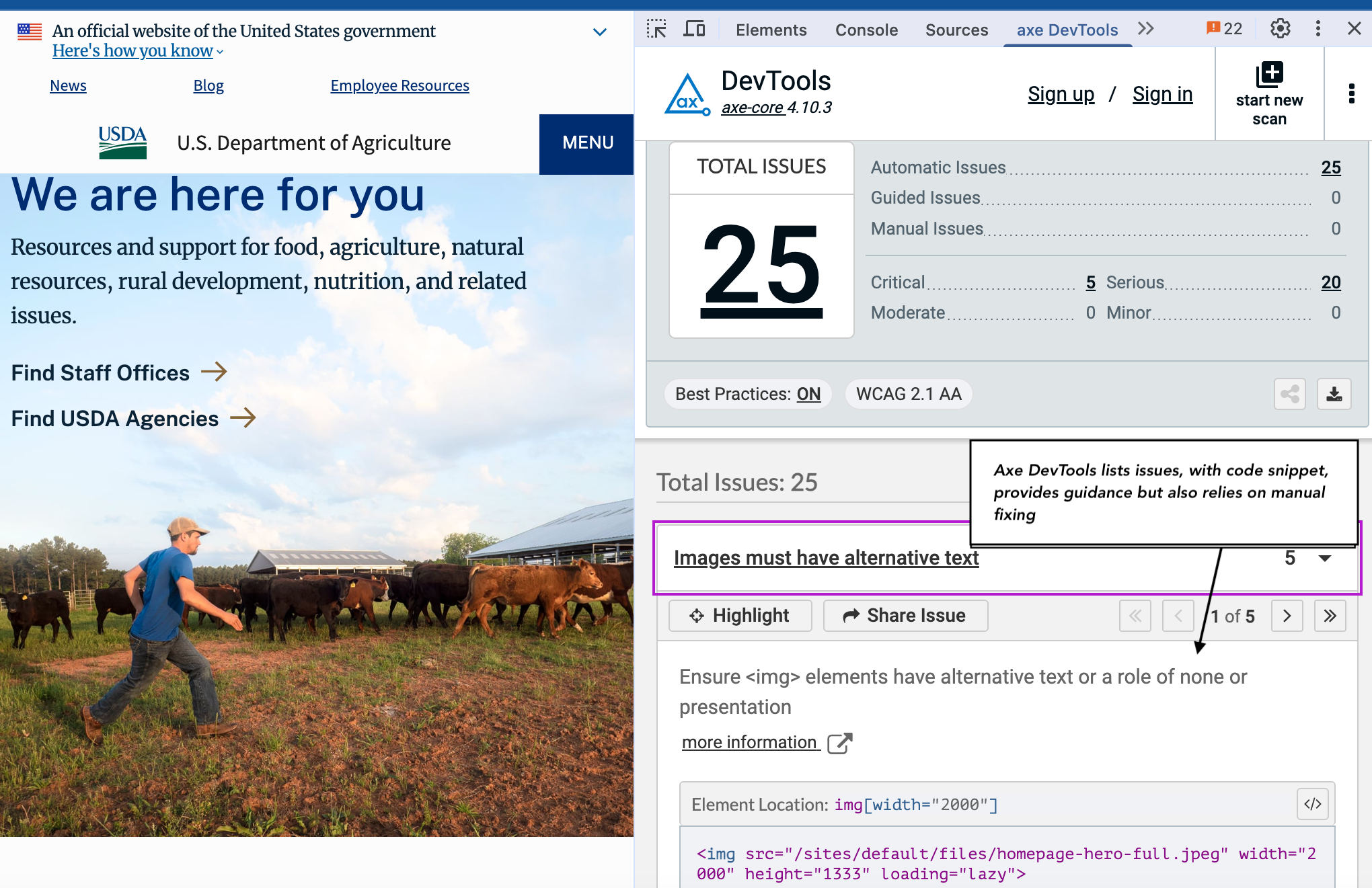This screenshot has width=1372, height=888.
Task: Click the 22 issues warning badge
Action: (1224, 29)
